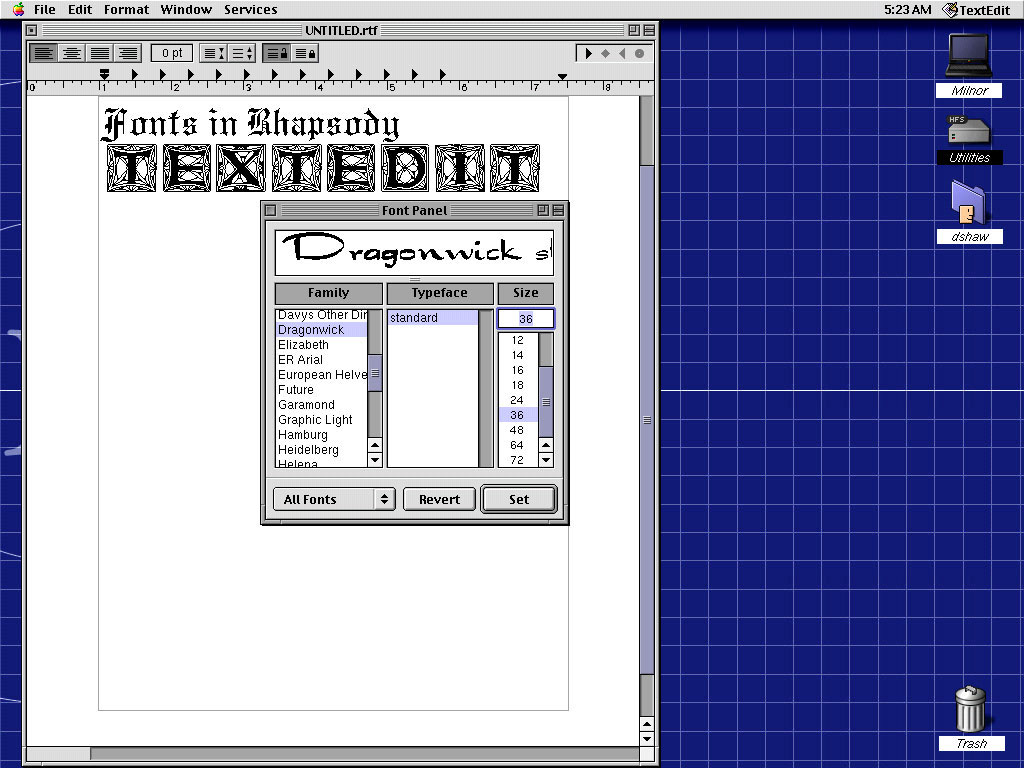Click the Size column header
The width and height of the screenshot is (1024, 768).
(526, 293)
